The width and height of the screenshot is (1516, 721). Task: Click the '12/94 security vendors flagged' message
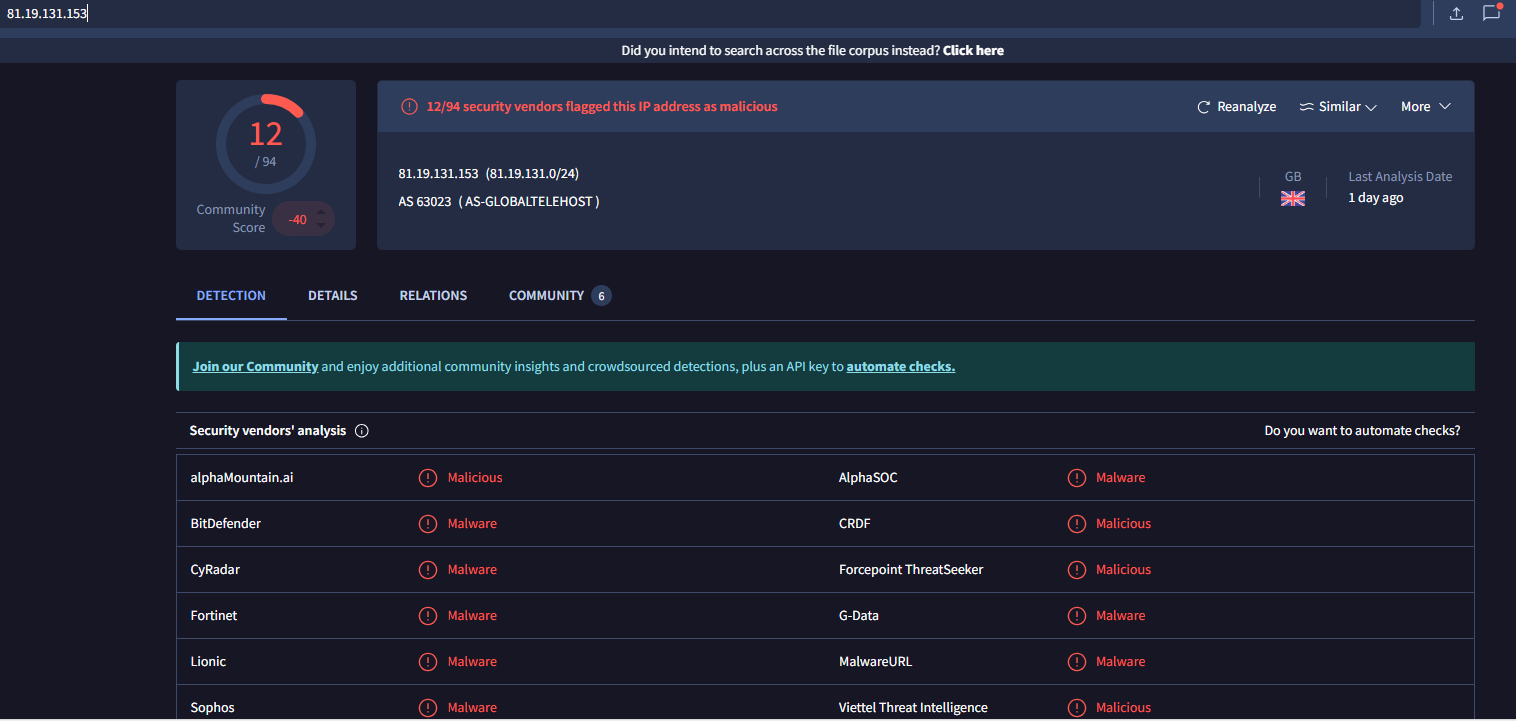602,106
